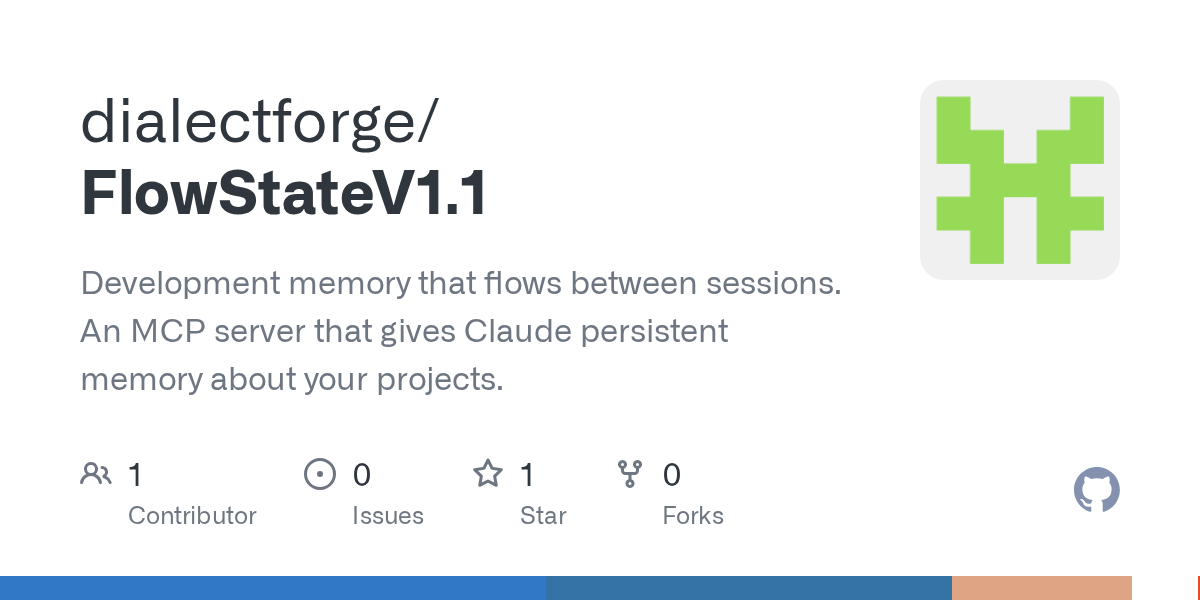Click the number above the Star label
The image size is (1200, 600).
point(528,475)
